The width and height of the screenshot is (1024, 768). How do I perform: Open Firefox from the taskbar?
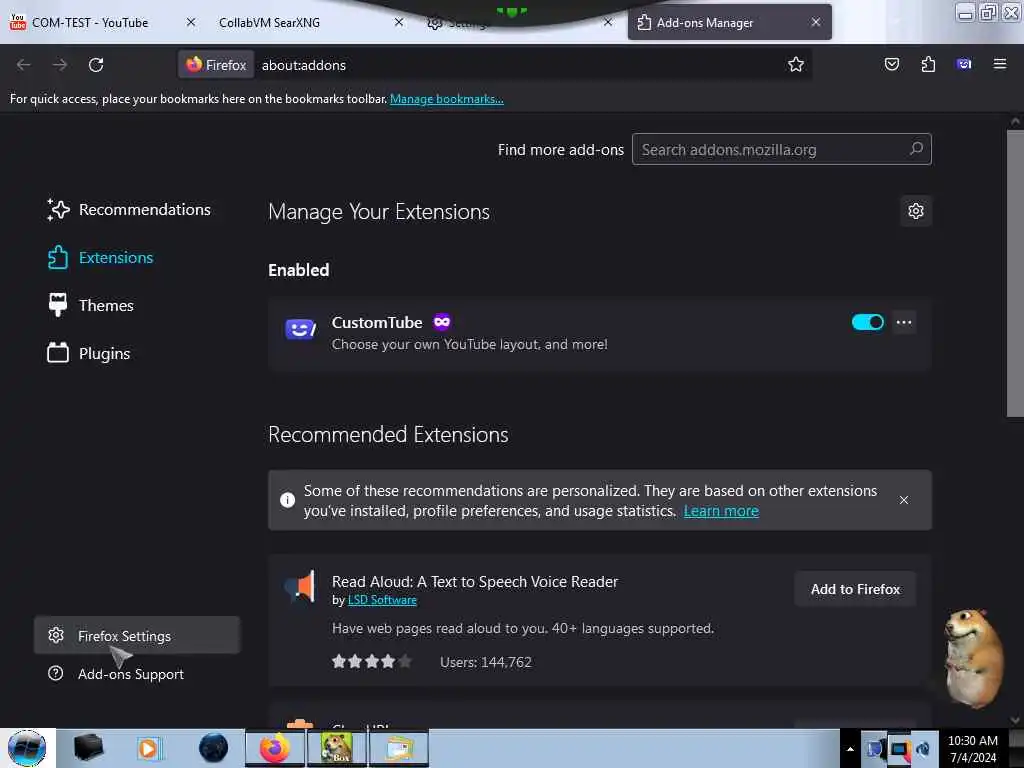point(275,748)
